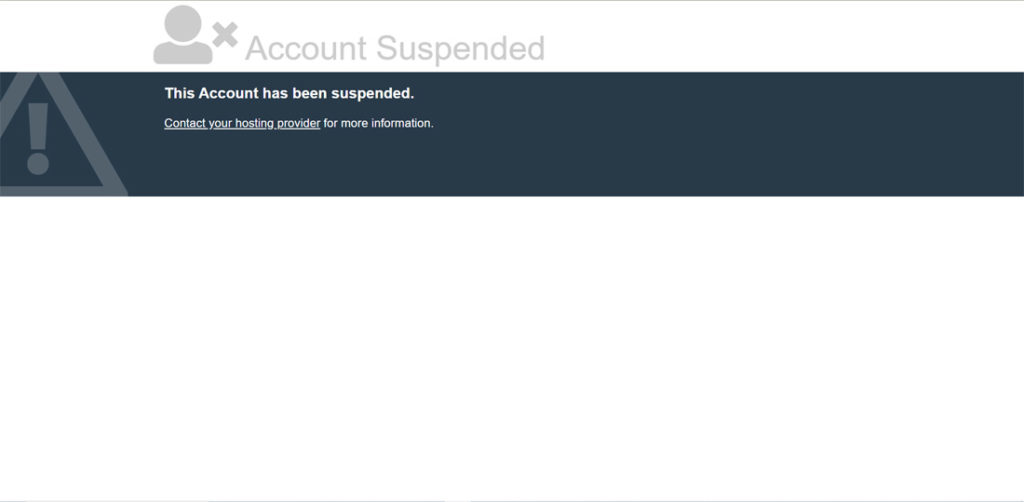Open the Contact your hosting provider link
1024x502 pixels.
(242, 123)
